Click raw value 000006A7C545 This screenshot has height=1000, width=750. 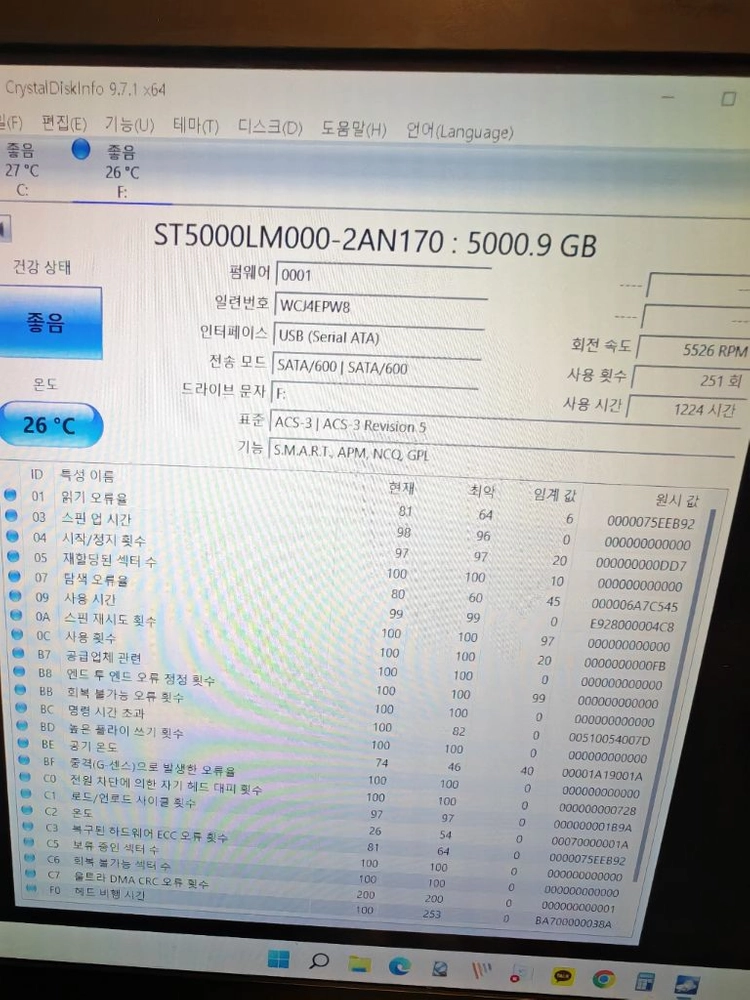tap(635, 606)
